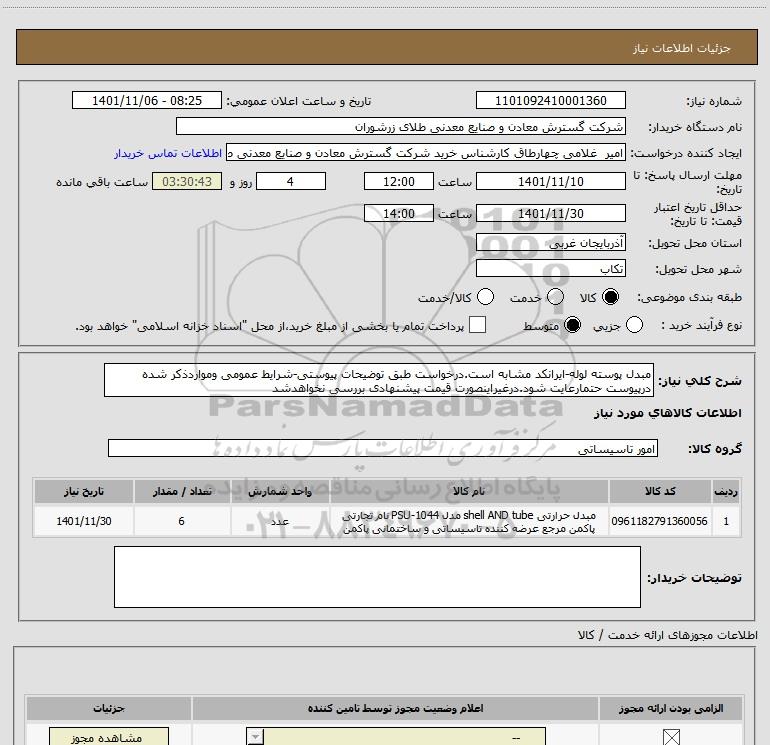
Task: Click the اطلاعات کالاهای مورد نیاز heading
Action: pyautogui.click(x=667, y=413)
